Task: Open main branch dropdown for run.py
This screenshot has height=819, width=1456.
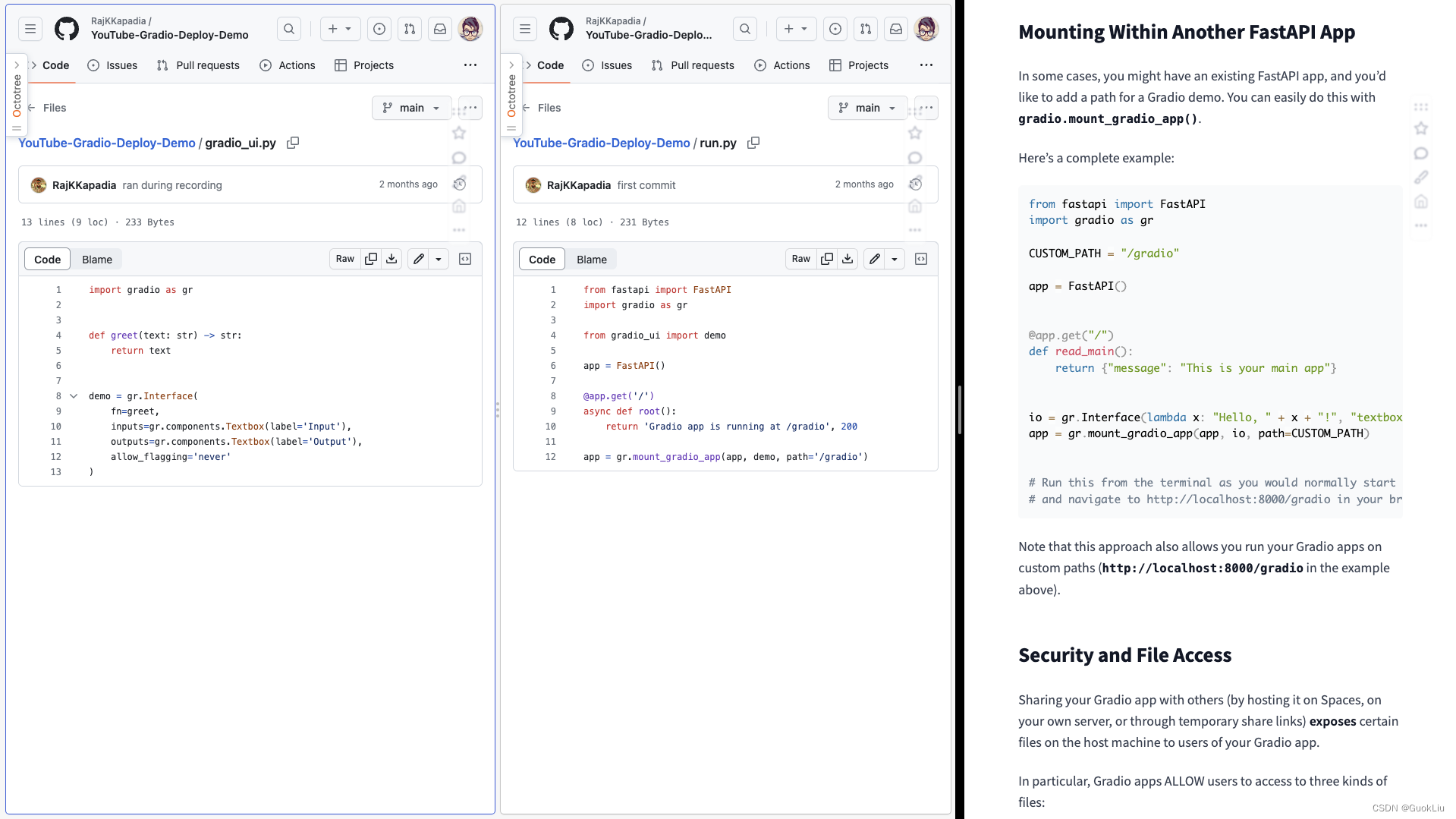Action: [x=867, y=108]
